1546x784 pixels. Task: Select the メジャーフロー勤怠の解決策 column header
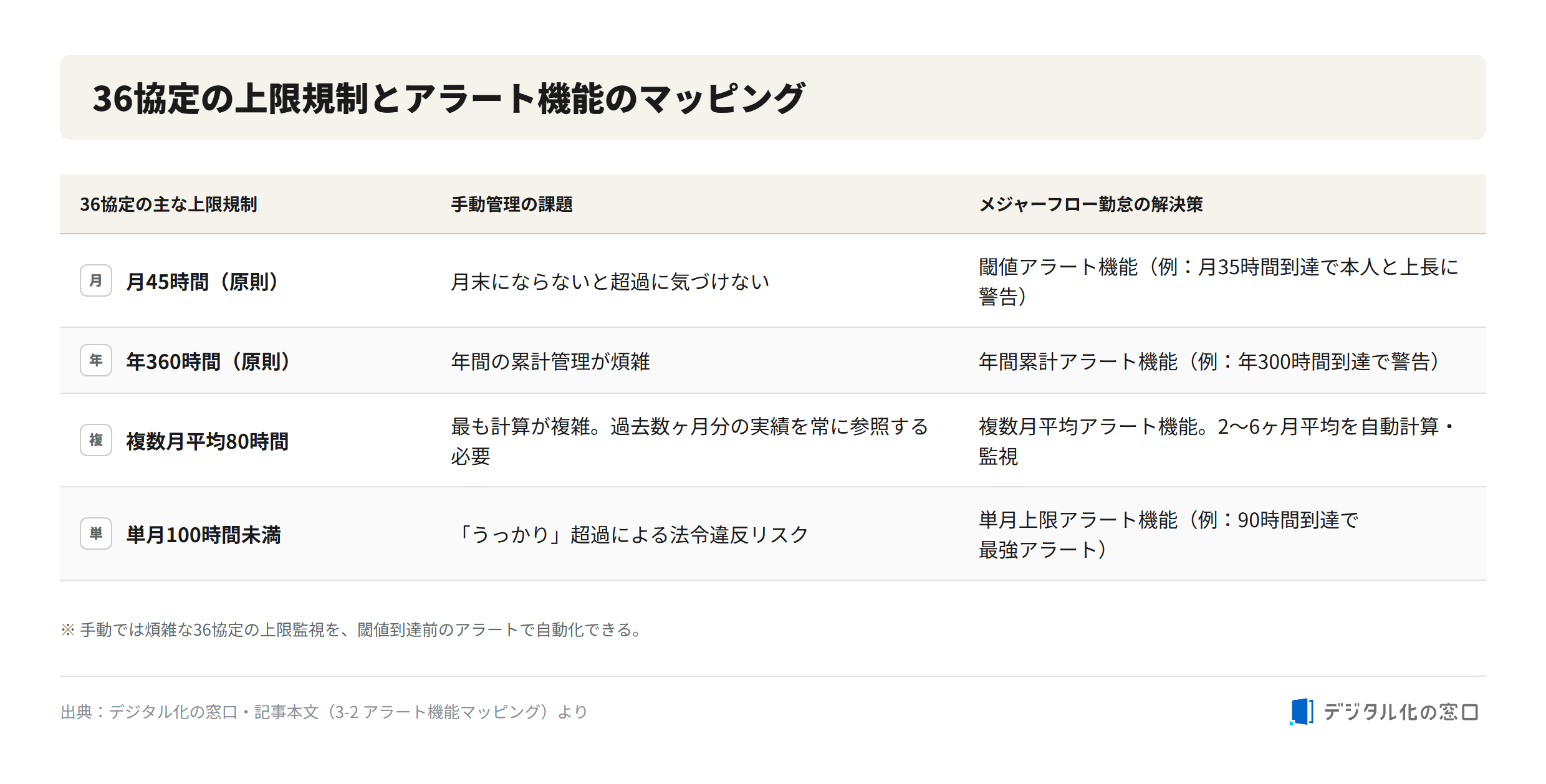[x=1091, y=204]
